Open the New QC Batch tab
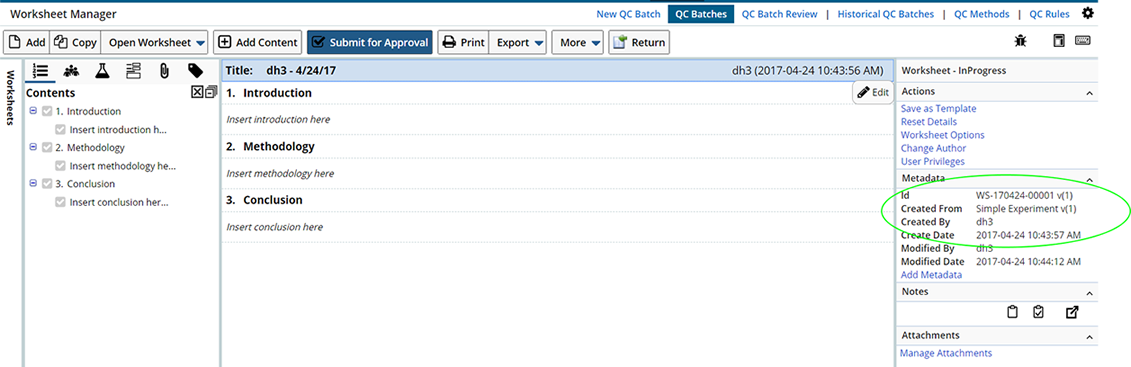 (628, 14)
